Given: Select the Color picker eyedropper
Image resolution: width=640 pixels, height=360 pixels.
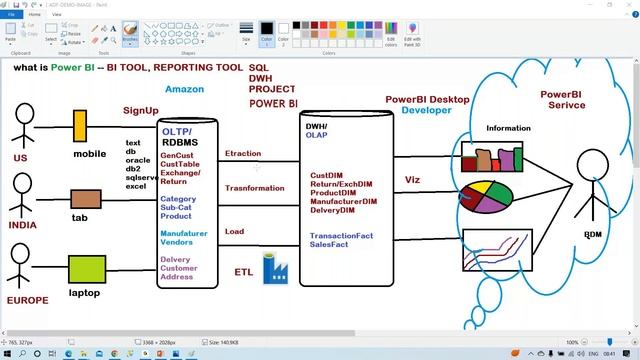Looking at the screenshot, I should pyautogui.click(x=104, y=40).
